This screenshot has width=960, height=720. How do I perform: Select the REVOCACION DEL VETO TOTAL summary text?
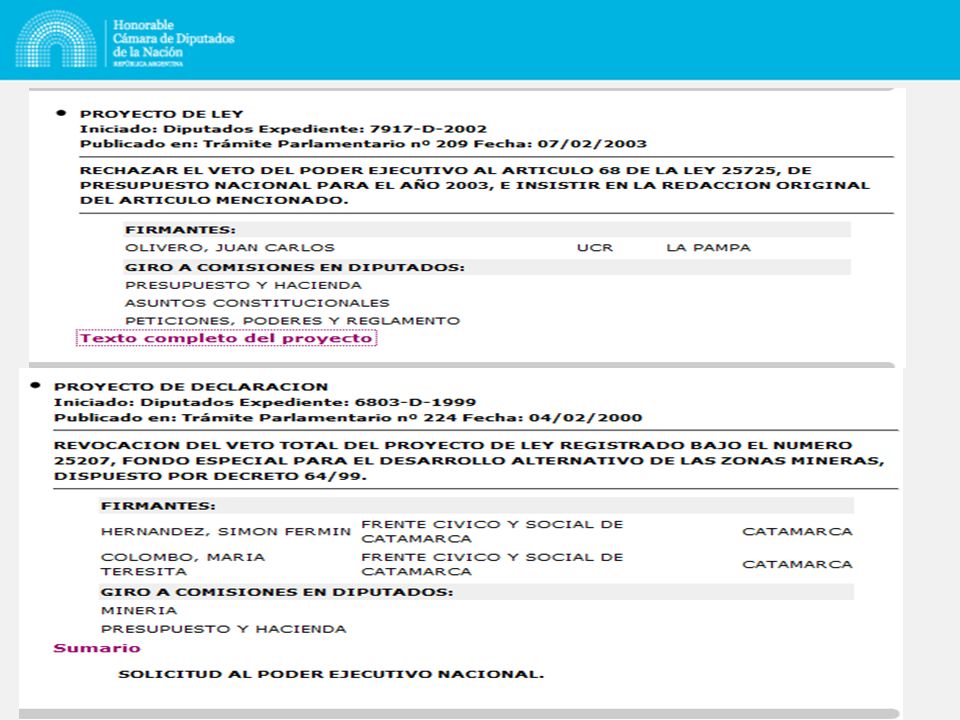pos(469,460)
